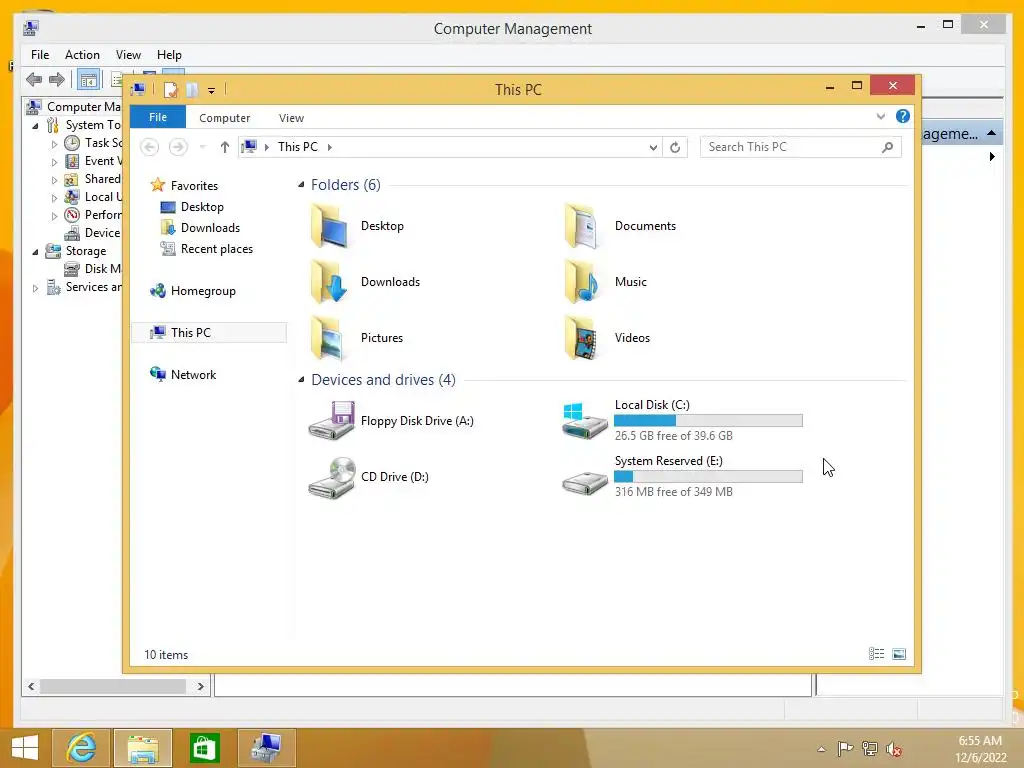
Task: Open File Explorer taskbar button
Action: point(143,748)
